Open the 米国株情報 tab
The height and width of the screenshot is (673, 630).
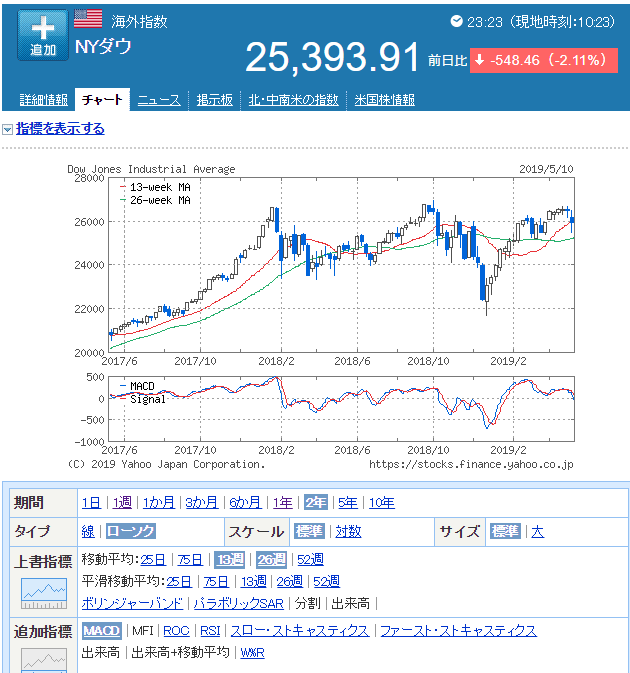tap(385, 100)
